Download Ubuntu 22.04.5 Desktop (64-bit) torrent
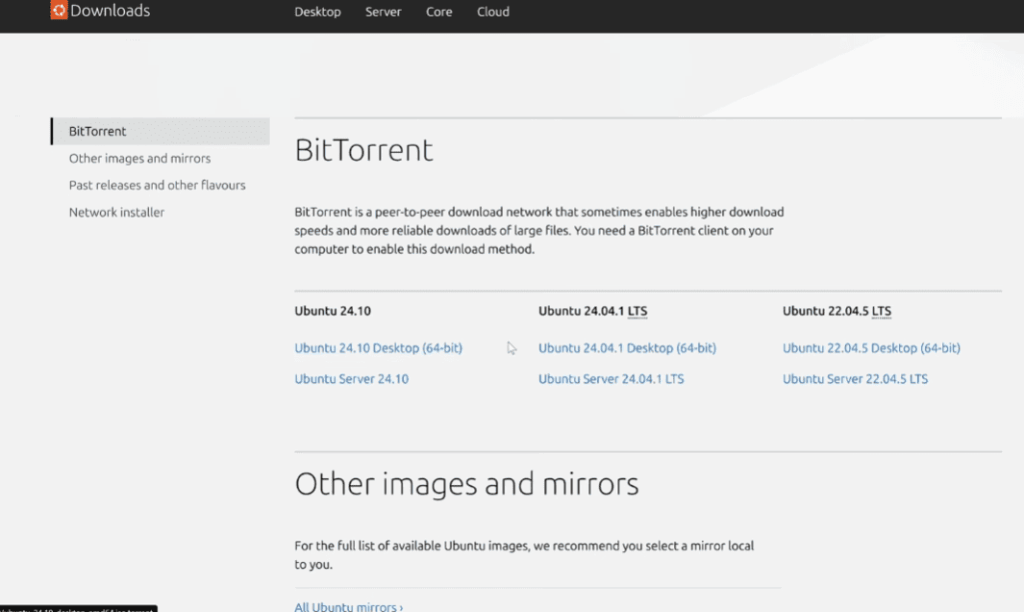This screenshot has width=1024, height=612. pyautogui.click(x=871, y=348)
